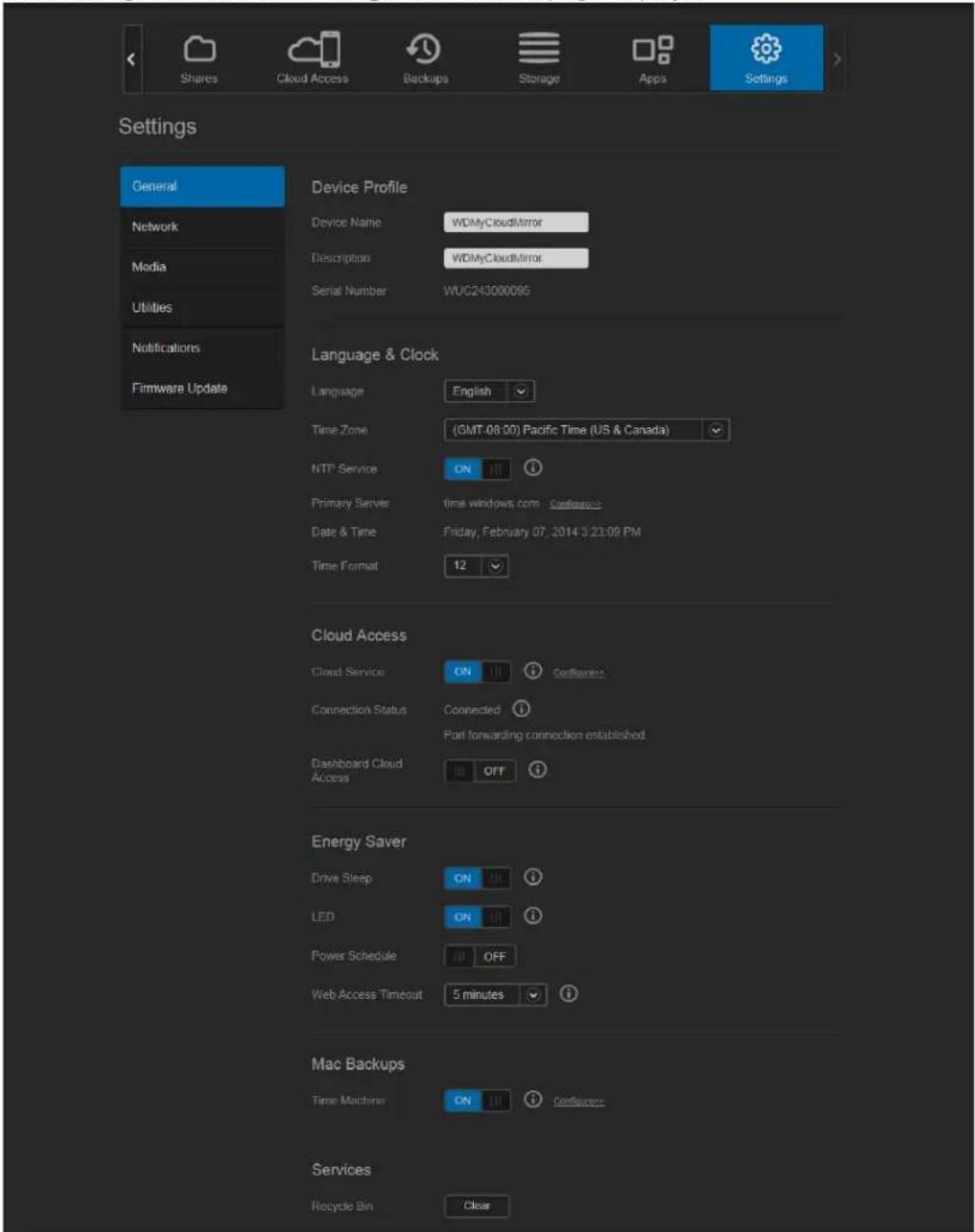Show info for NTP Service
Viewport: 975px width, 1232px height.
pos(532,468)
